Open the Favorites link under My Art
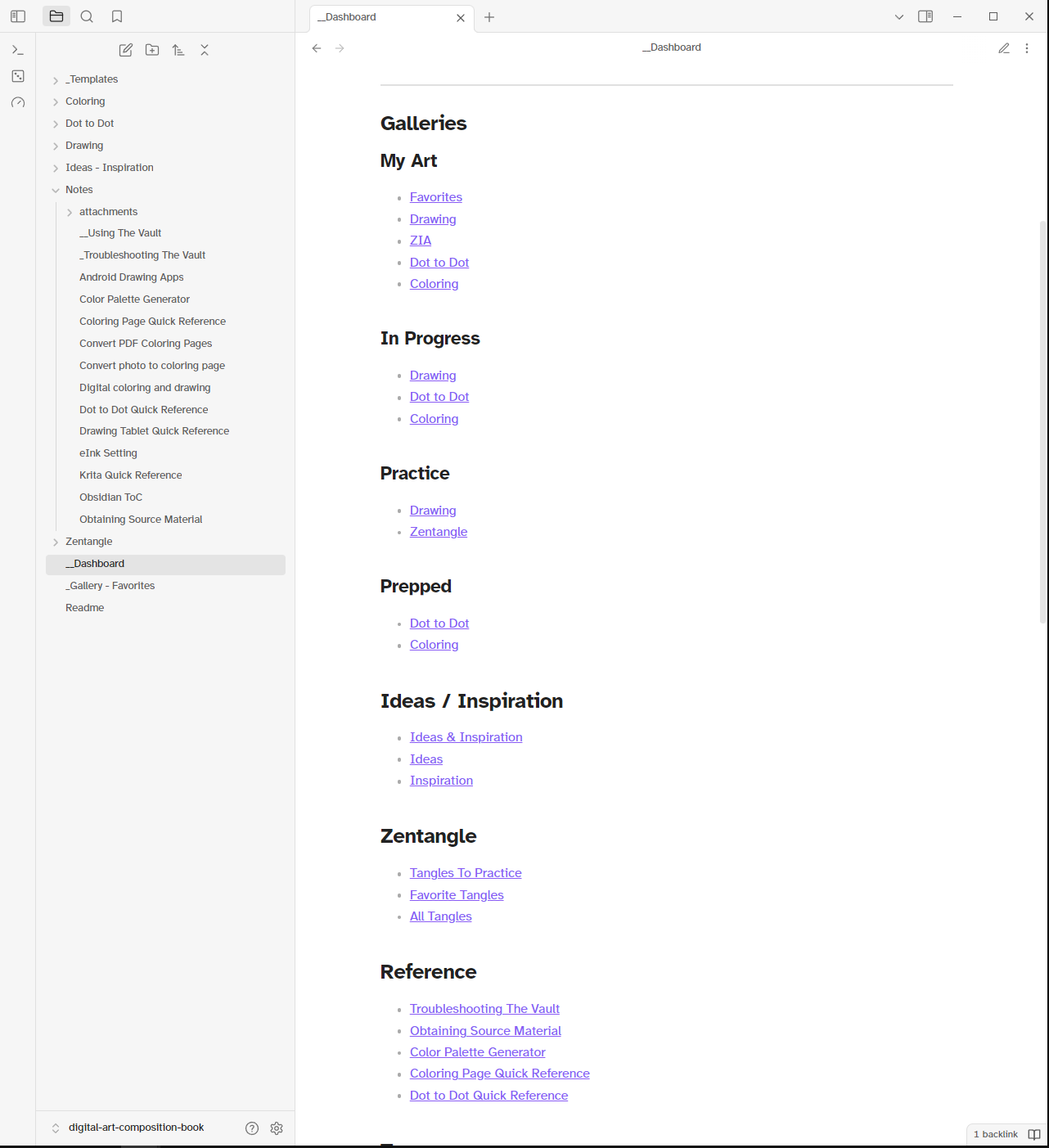Image resolution: width=1049 pixels, height=1148 pixels. 435,196
